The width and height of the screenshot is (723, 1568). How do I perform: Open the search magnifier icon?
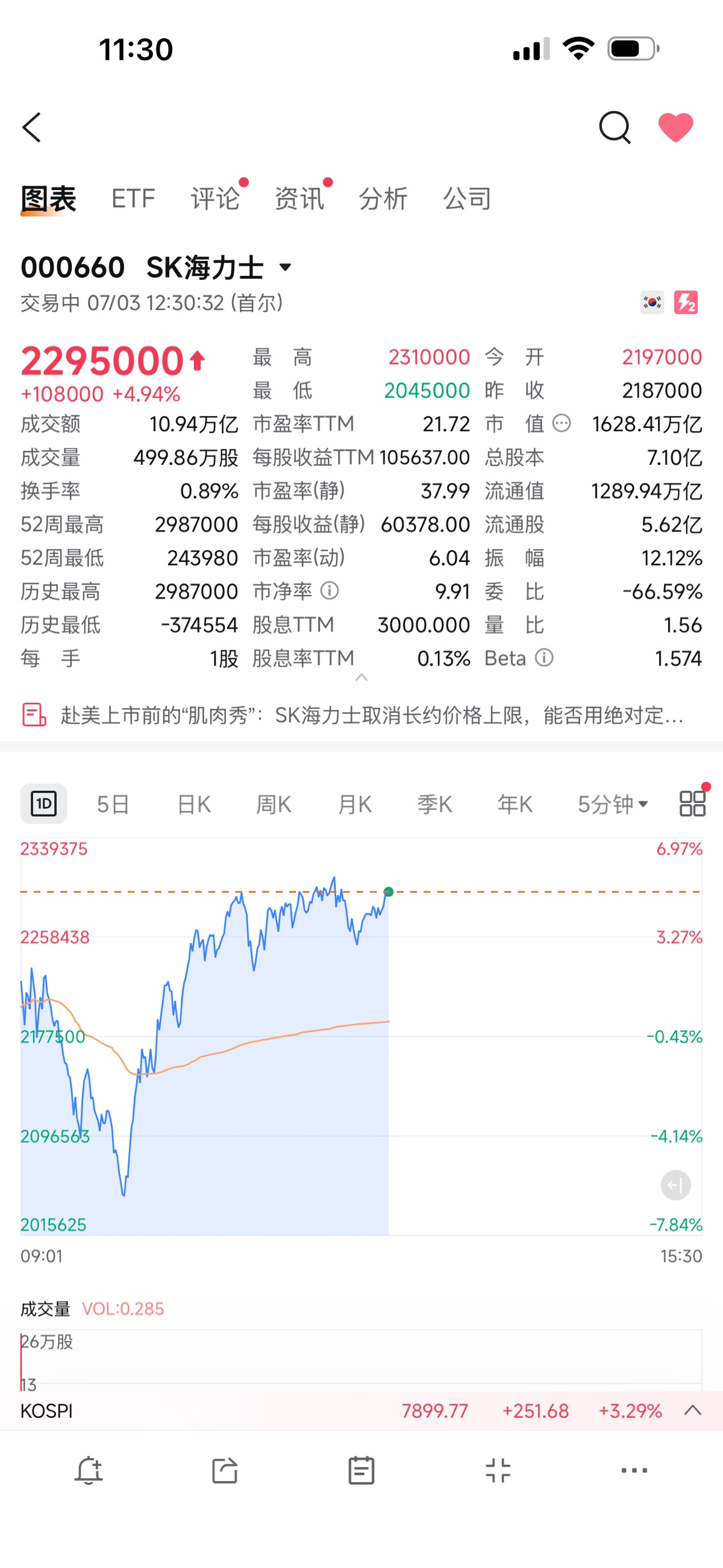615,127
